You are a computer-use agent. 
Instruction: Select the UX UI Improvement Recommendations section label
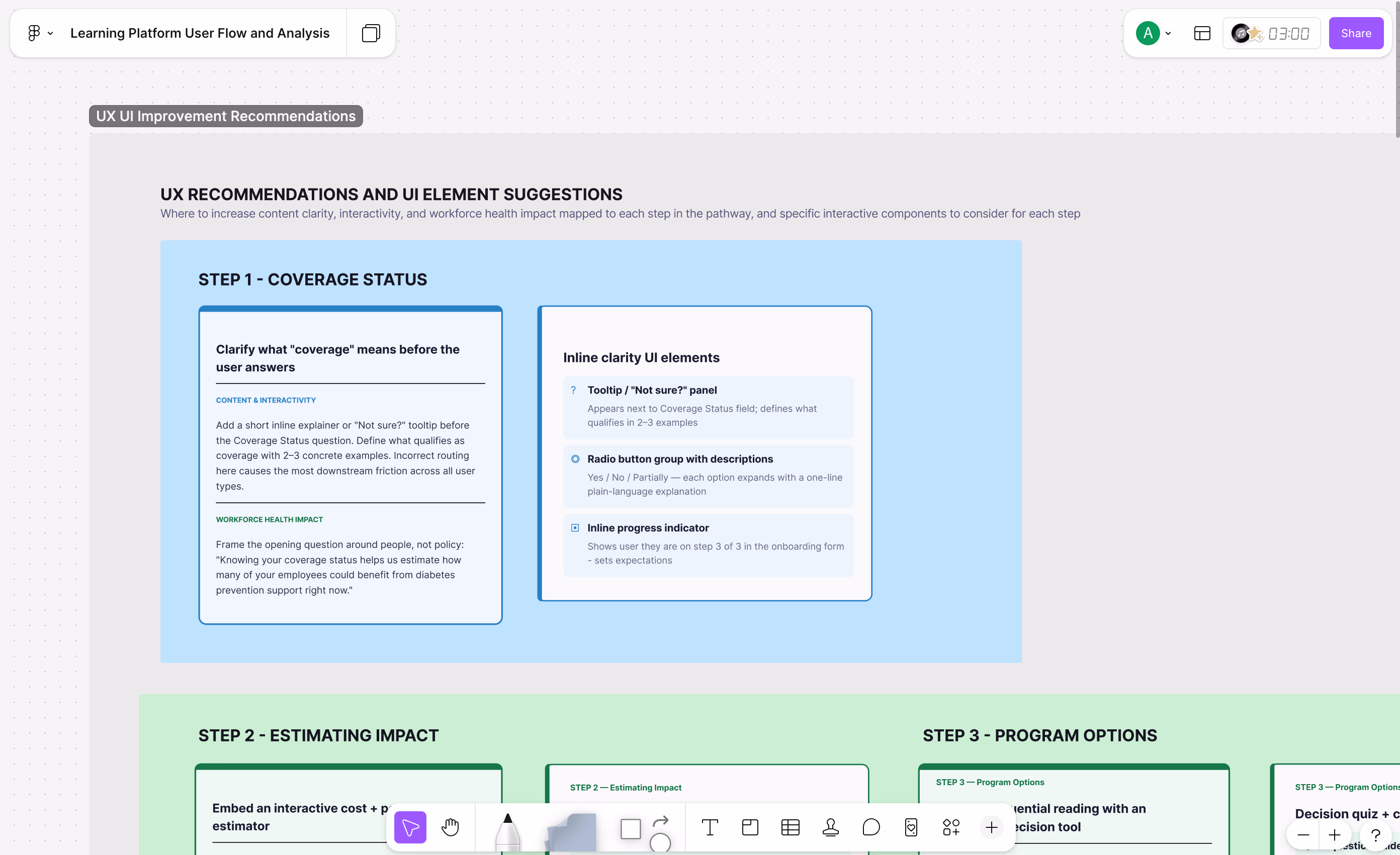pyautogui.click(x=226, y=116)
